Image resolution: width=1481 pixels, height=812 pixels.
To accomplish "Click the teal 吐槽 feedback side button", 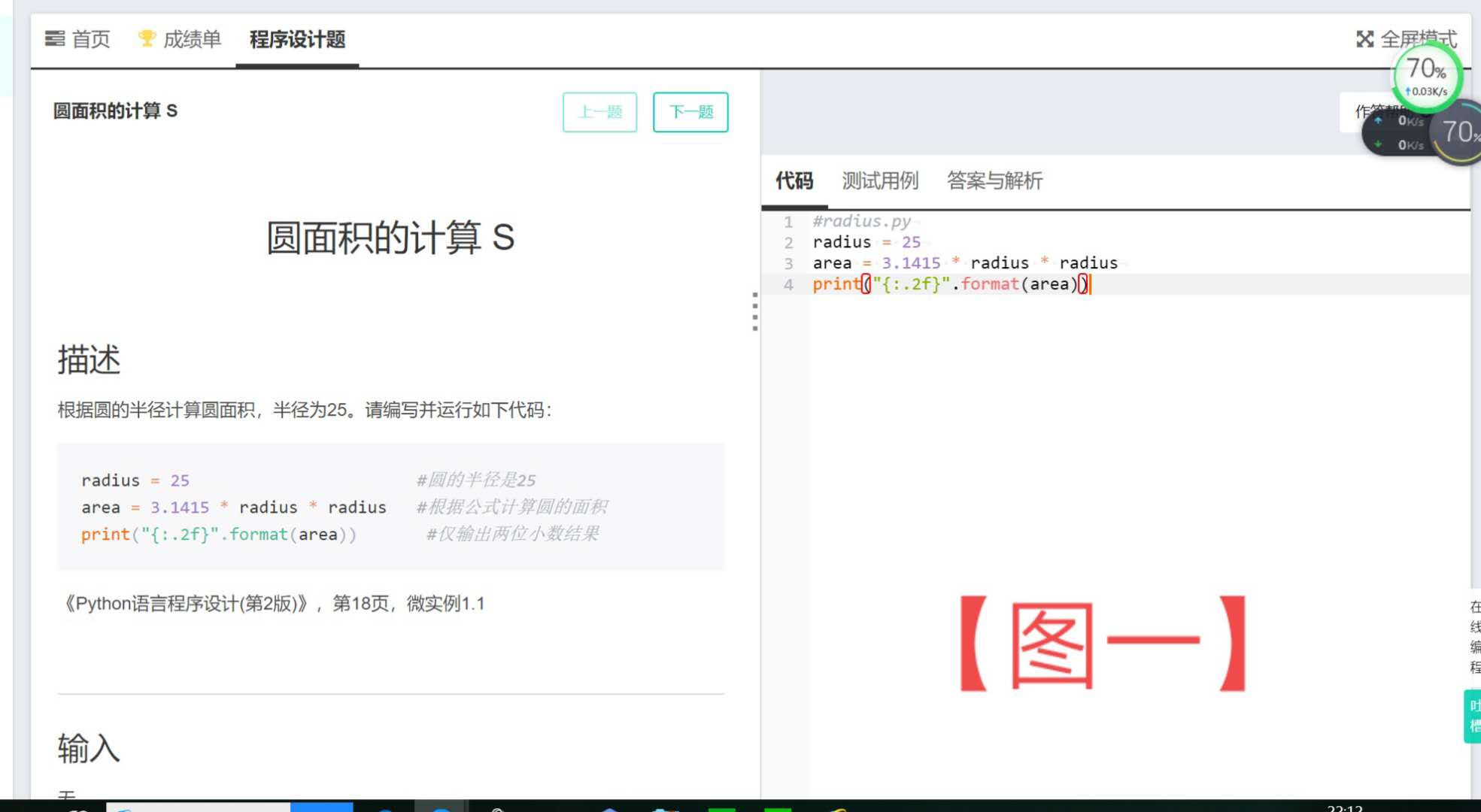I will (1473, 715).
